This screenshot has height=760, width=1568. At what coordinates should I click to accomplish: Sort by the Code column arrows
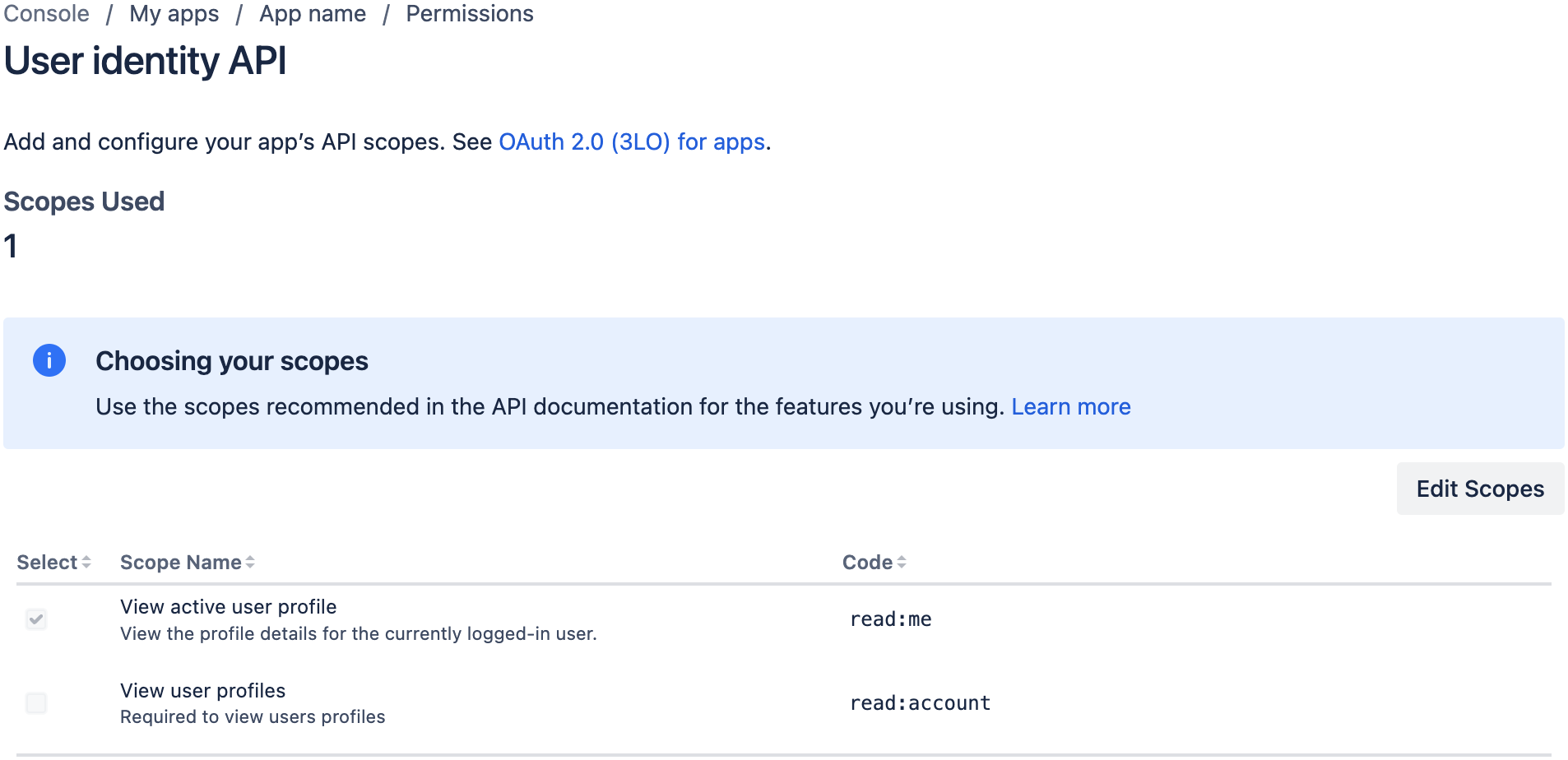coord(902,563)
